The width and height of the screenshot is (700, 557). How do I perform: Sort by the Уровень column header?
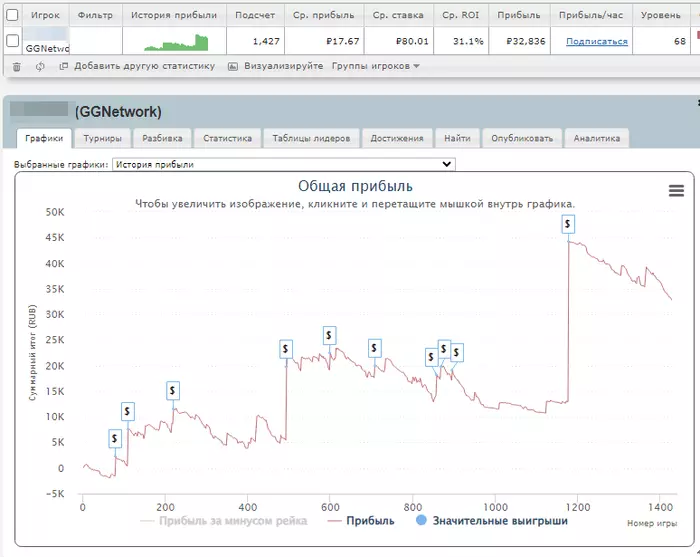pyautogui.click(x=660, y=15)
